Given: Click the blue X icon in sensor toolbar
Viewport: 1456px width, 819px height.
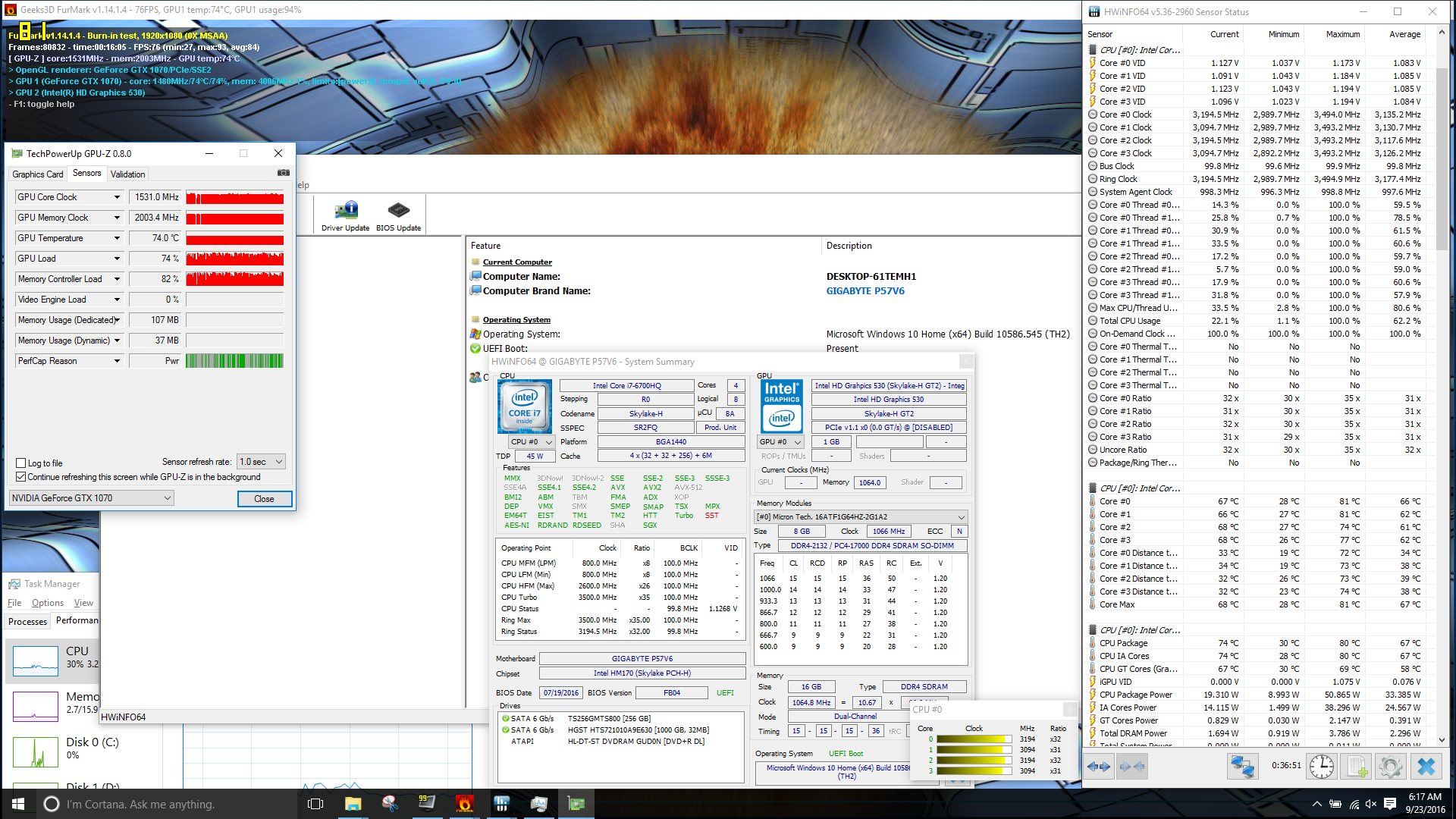Looking at the screenshot, I should pos(1426,767).
